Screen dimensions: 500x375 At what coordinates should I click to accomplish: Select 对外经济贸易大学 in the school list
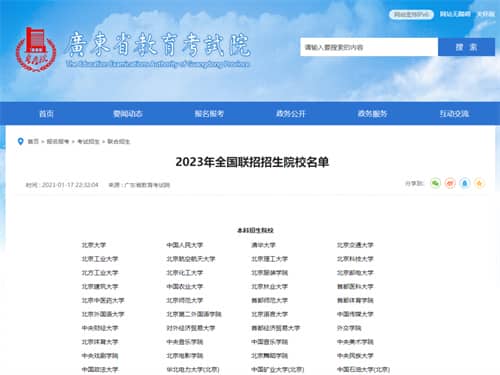click(191, 328)
